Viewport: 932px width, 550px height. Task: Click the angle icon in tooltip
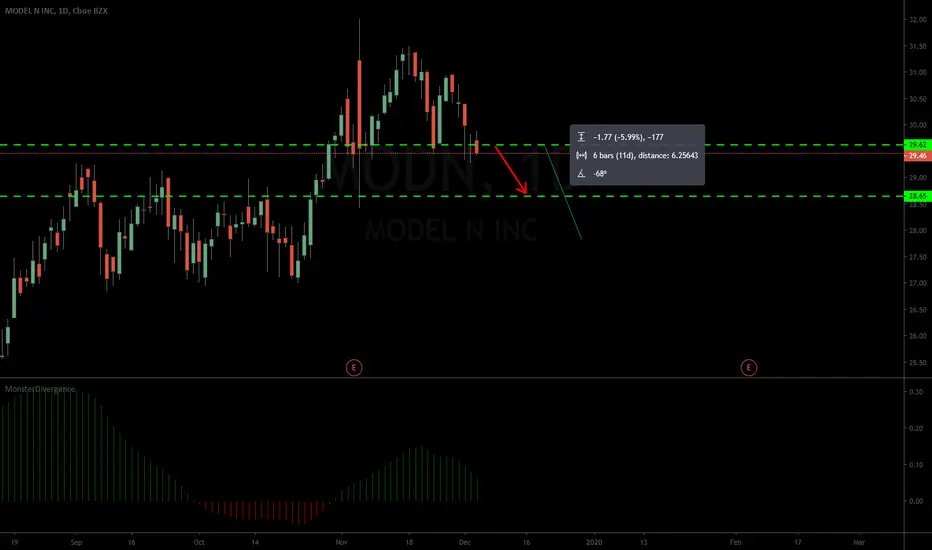(x=581, y=174)
